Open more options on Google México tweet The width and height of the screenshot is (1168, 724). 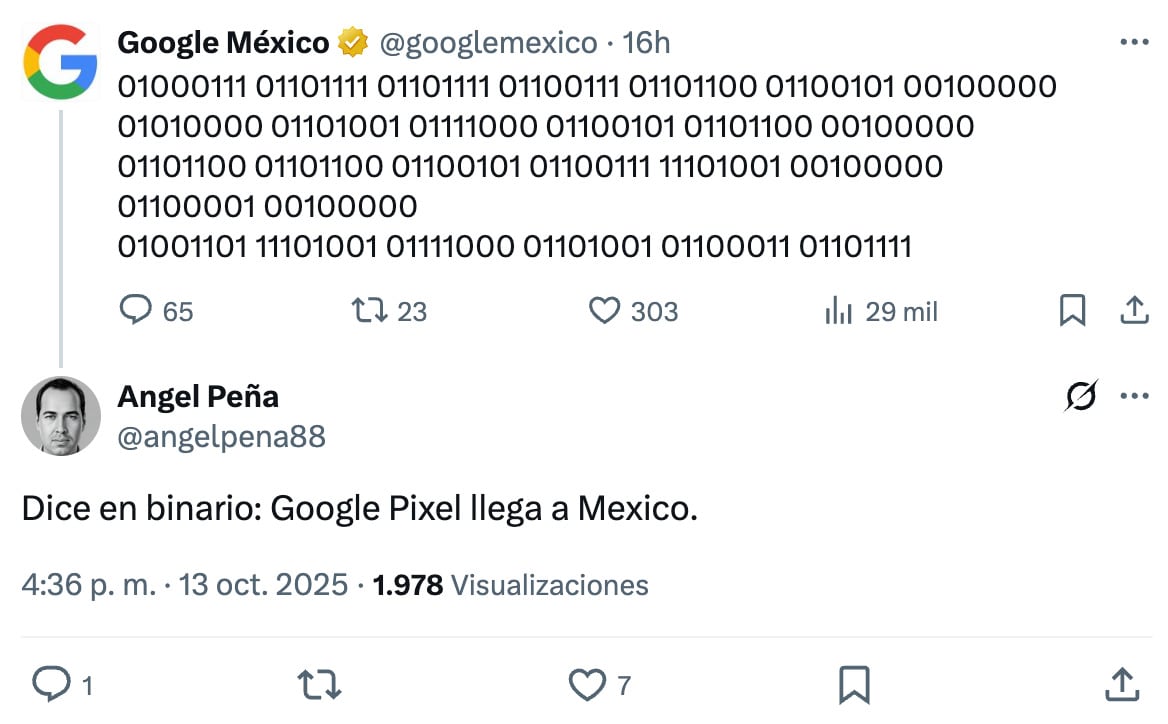coord(1134,42)
